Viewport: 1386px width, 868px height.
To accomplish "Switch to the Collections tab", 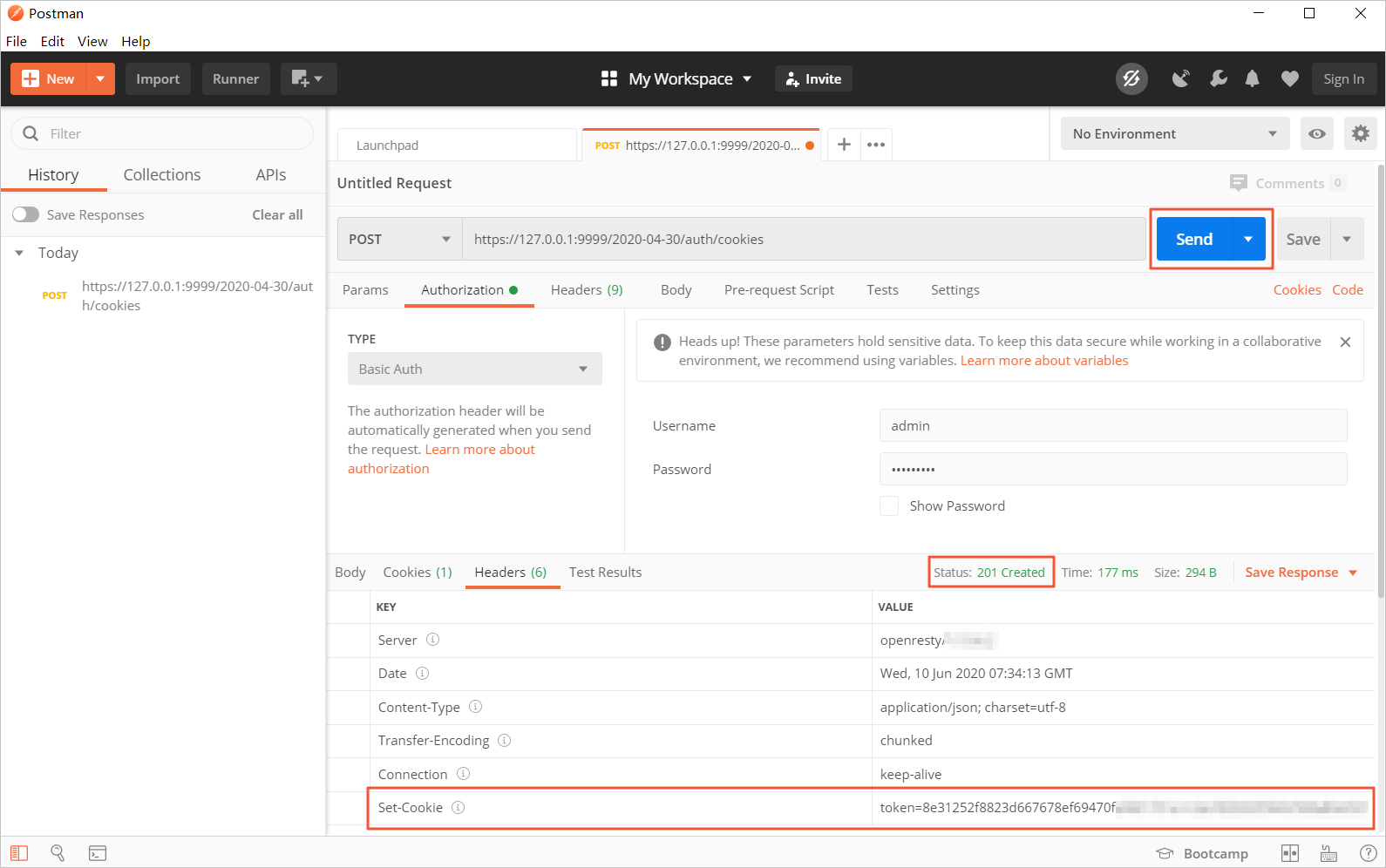I will coord(162,174).
